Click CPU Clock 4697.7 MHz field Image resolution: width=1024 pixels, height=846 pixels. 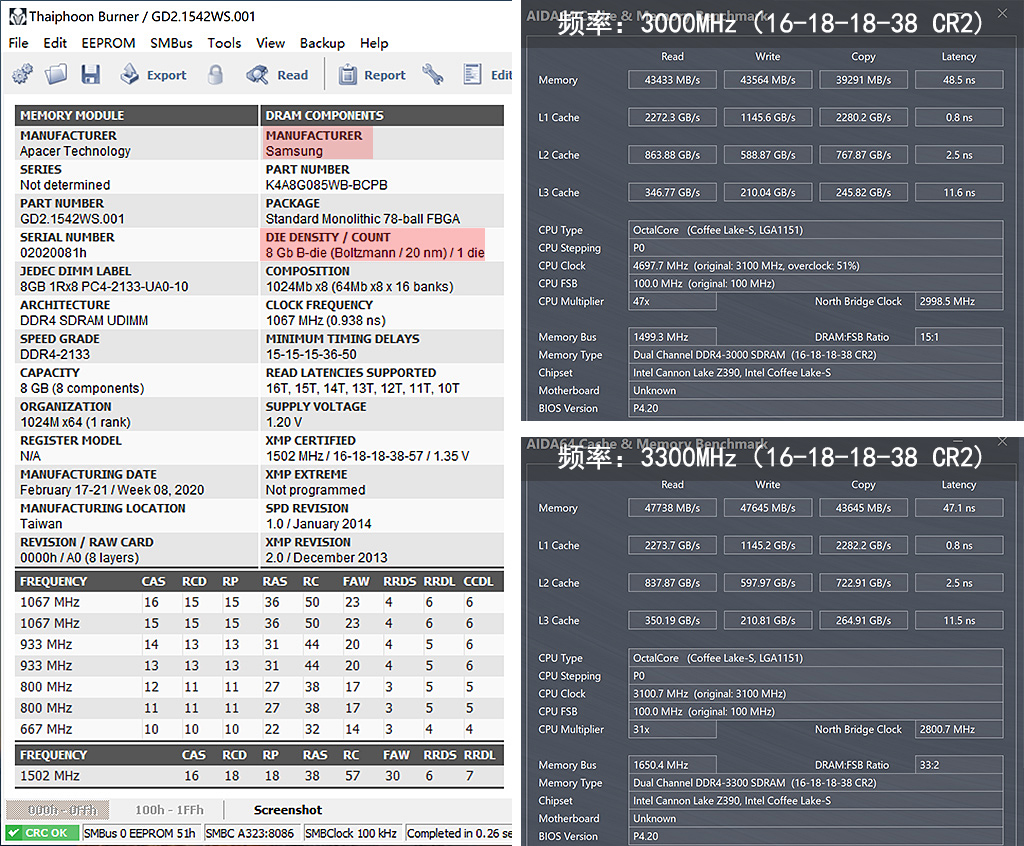(x=816, y=266)
